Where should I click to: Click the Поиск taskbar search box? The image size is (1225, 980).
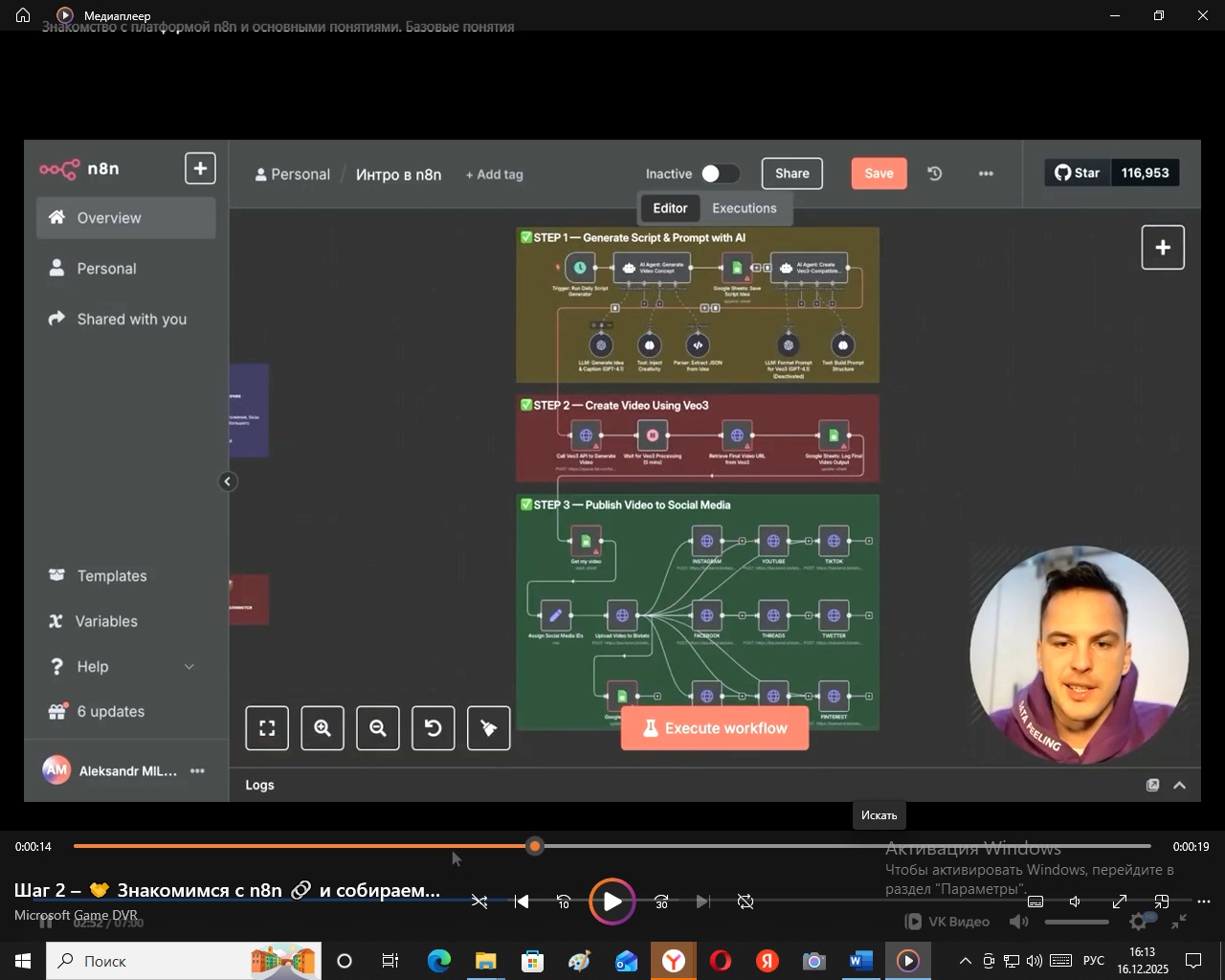182,961
